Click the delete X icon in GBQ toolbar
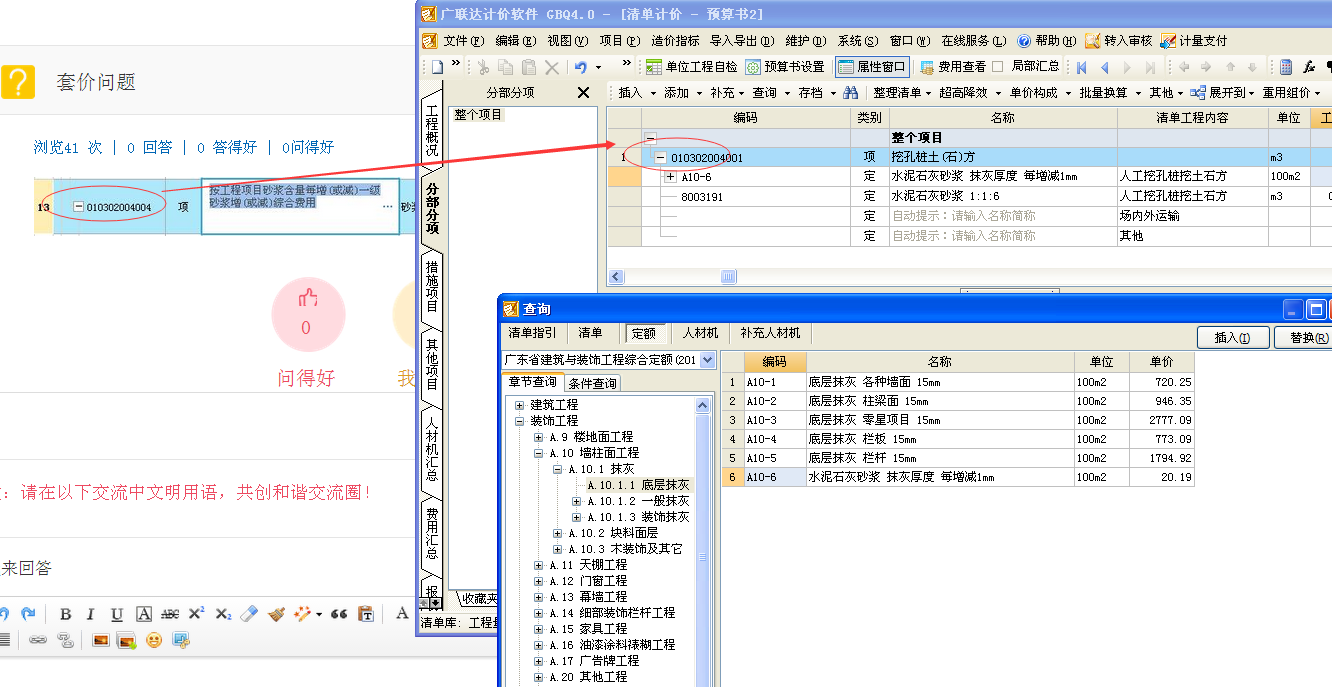The image size is (1332, 687). click(552, 67)
